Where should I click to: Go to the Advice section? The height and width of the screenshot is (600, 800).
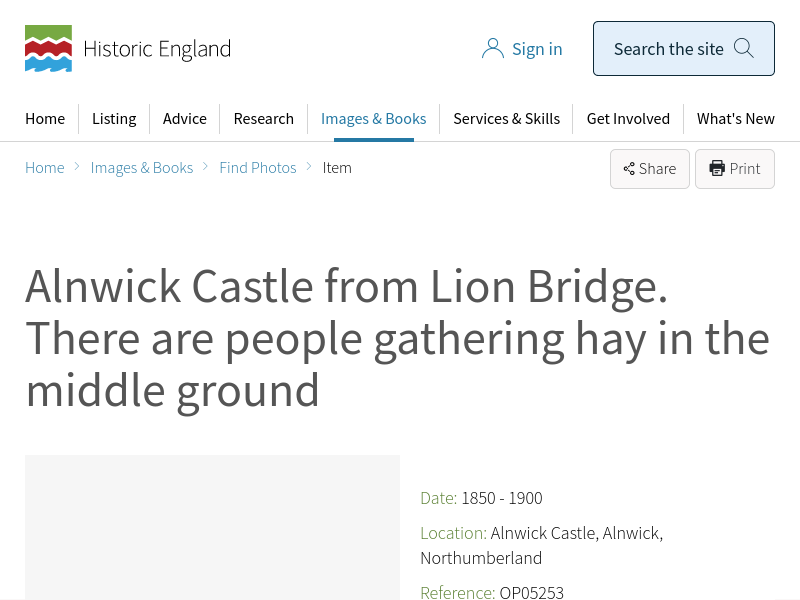pos(185,119)
